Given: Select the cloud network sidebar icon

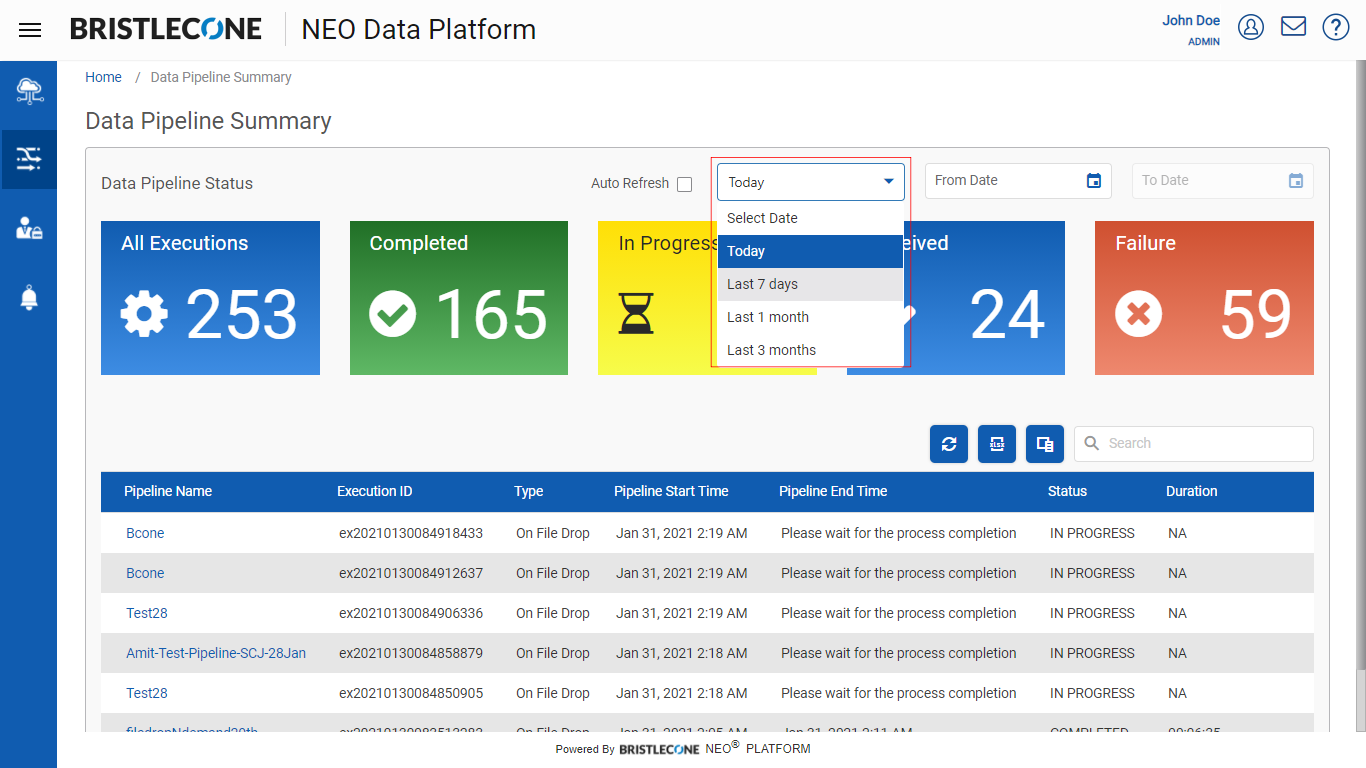Looking at the screenshot, I should (x=29, y=91).
